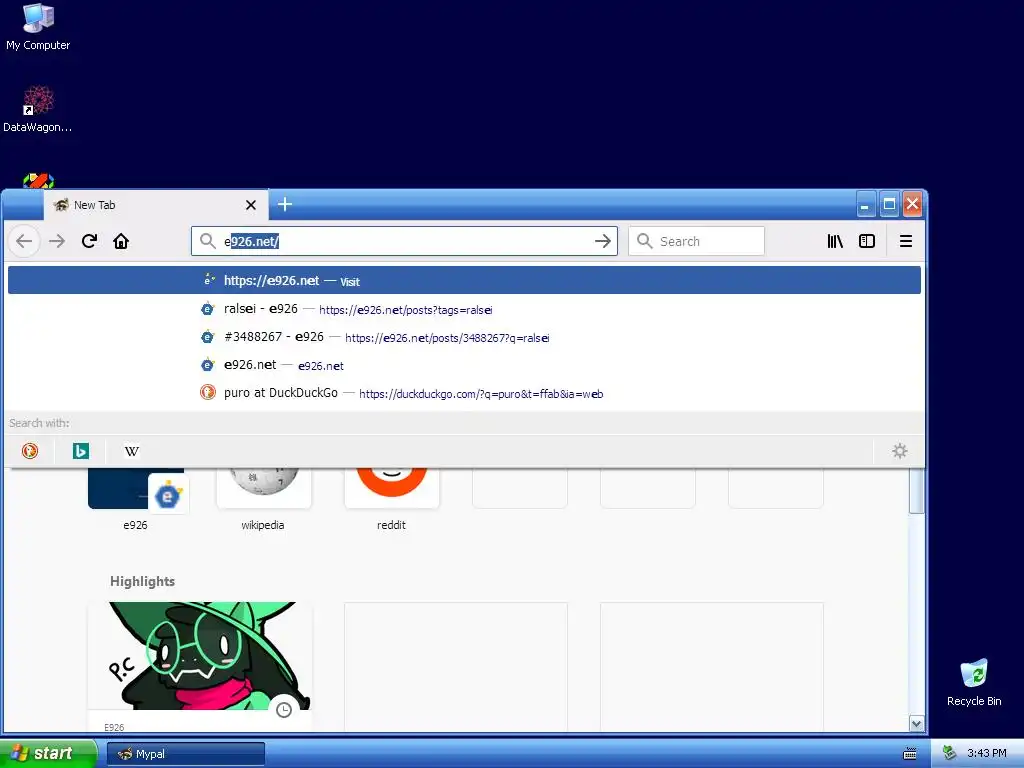Reload the current page

tap(89, 241)
